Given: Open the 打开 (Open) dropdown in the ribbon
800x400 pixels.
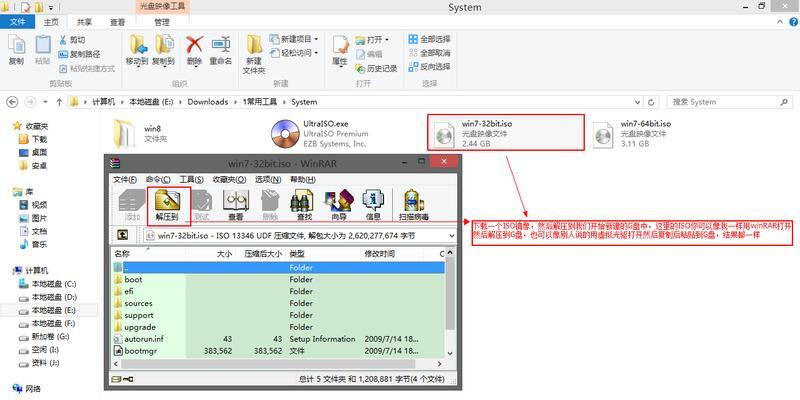Looking at the screenshot, I should [x=372, y=40].
